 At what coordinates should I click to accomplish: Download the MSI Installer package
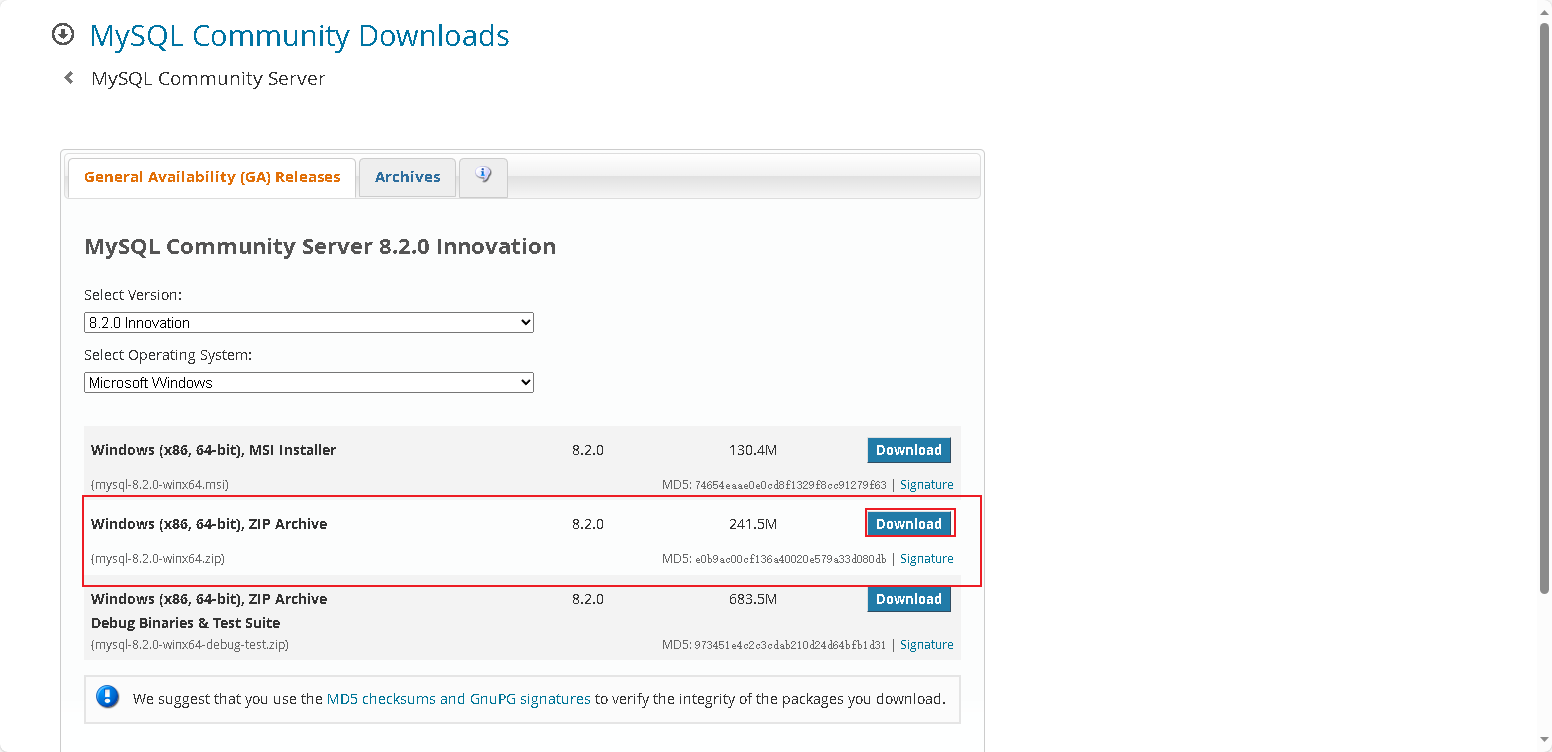908,450
